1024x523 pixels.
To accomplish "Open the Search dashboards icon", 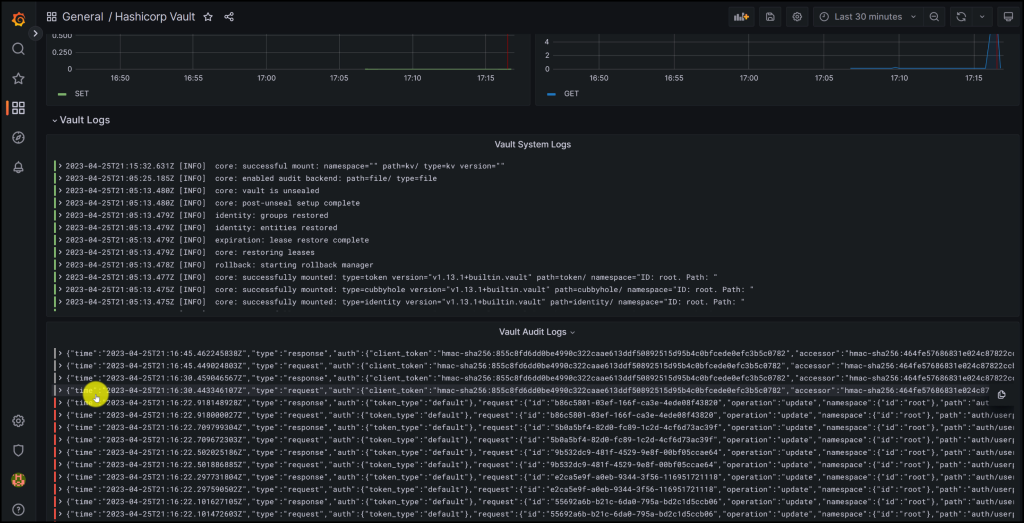I will pos(18,49).
